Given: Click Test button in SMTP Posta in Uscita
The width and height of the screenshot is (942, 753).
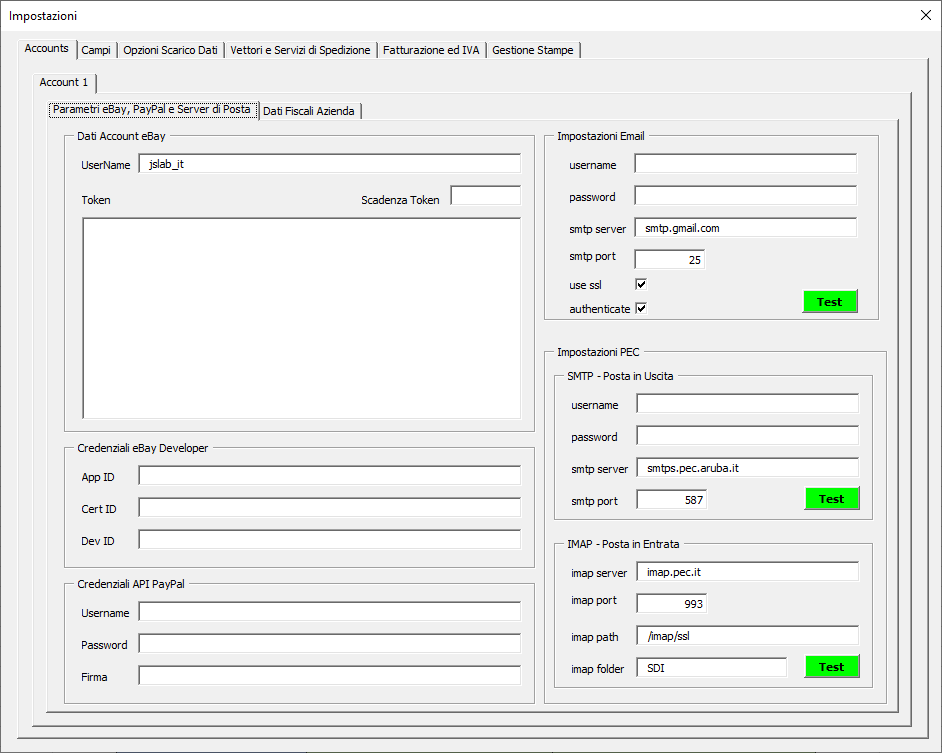Looking at the screenshot, I should pos(831,499).
